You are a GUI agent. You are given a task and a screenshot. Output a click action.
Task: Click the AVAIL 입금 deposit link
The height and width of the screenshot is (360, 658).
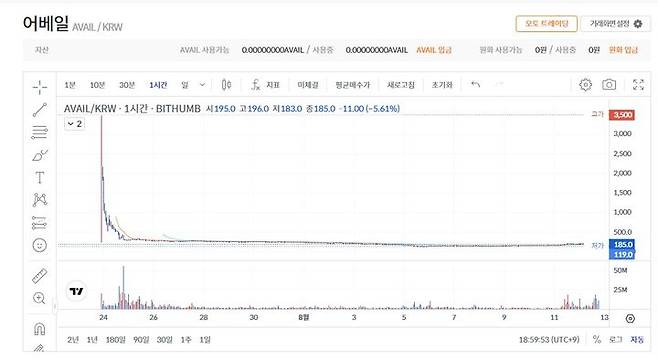[434, 50]
